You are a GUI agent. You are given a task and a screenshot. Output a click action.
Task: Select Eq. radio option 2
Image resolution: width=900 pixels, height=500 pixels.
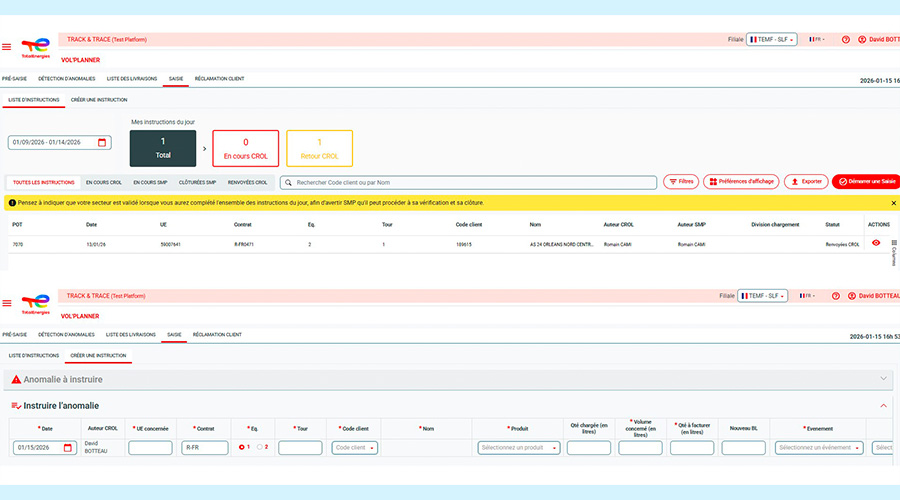258,447
